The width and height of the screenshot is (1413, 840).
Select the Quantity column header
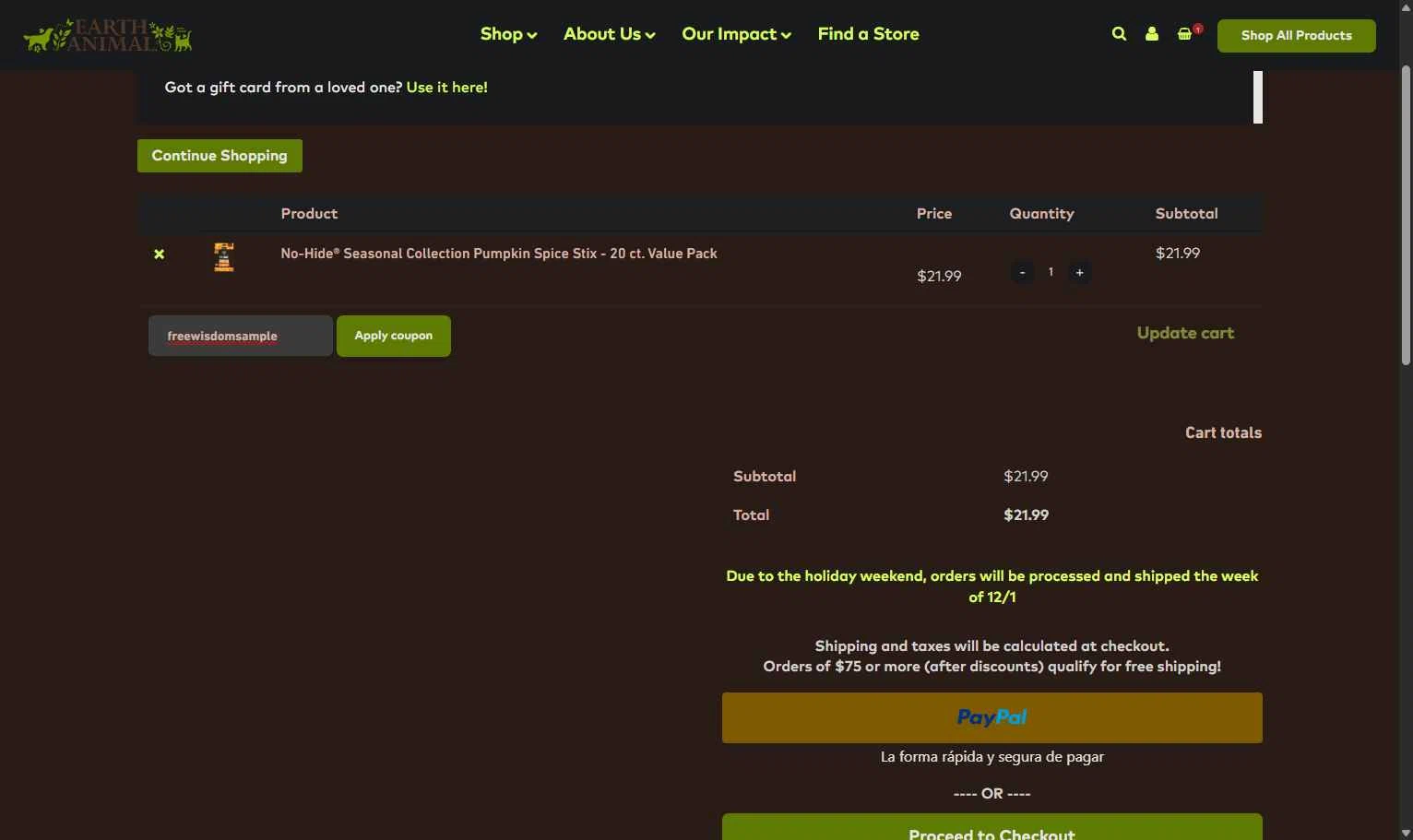point(1041,213)
